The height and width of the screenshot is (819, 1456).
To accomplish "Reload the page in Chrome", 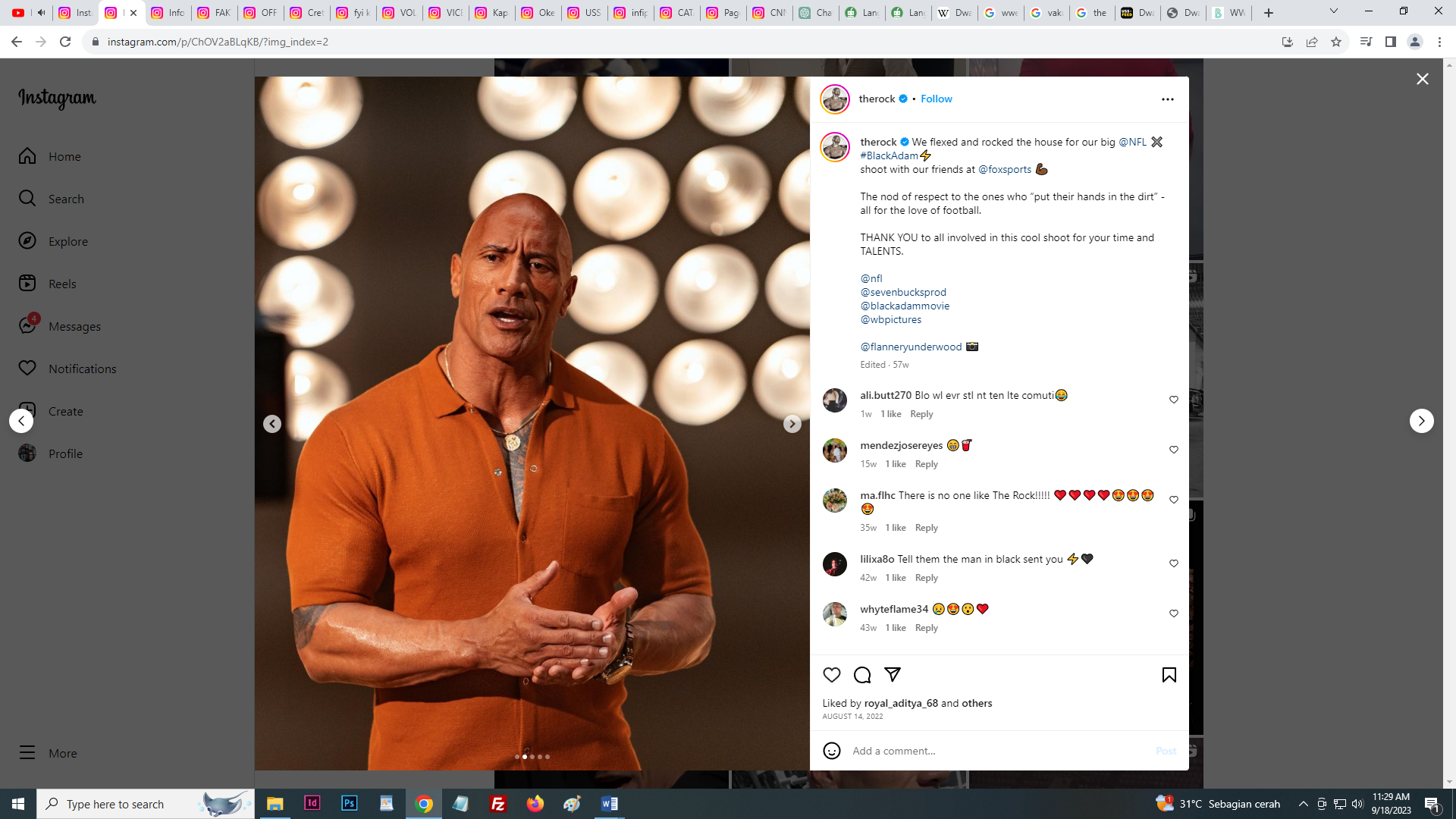I will click(65, 42).
